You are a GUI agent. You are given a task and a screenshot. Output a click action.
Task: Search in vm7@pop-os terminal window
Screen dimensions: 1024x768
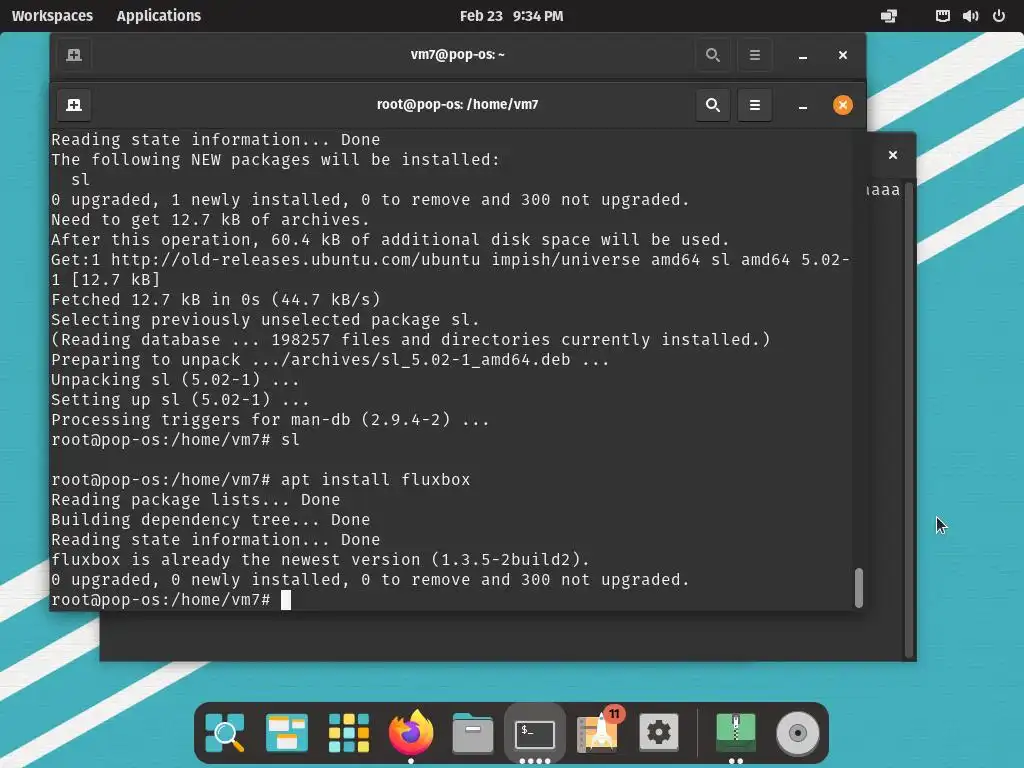(712, 55)
